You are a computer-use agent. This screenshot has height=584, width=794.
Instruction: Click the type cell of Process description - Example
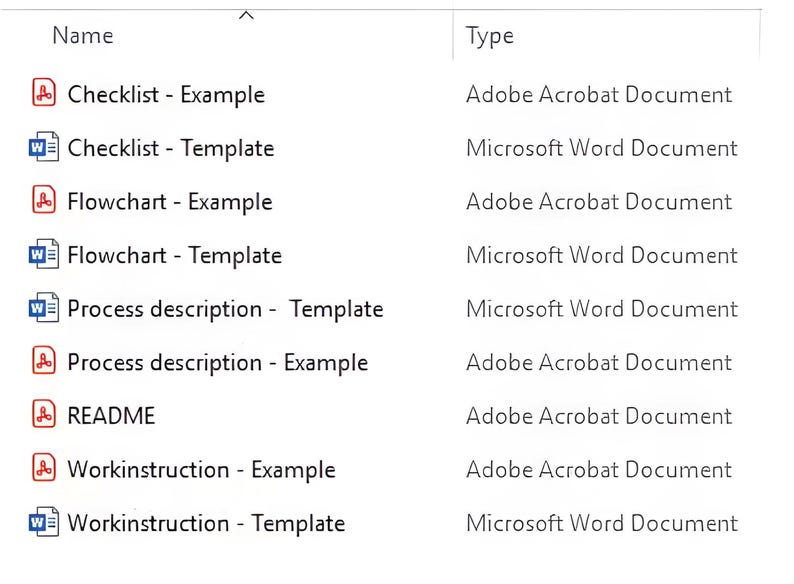pos(599,363)
